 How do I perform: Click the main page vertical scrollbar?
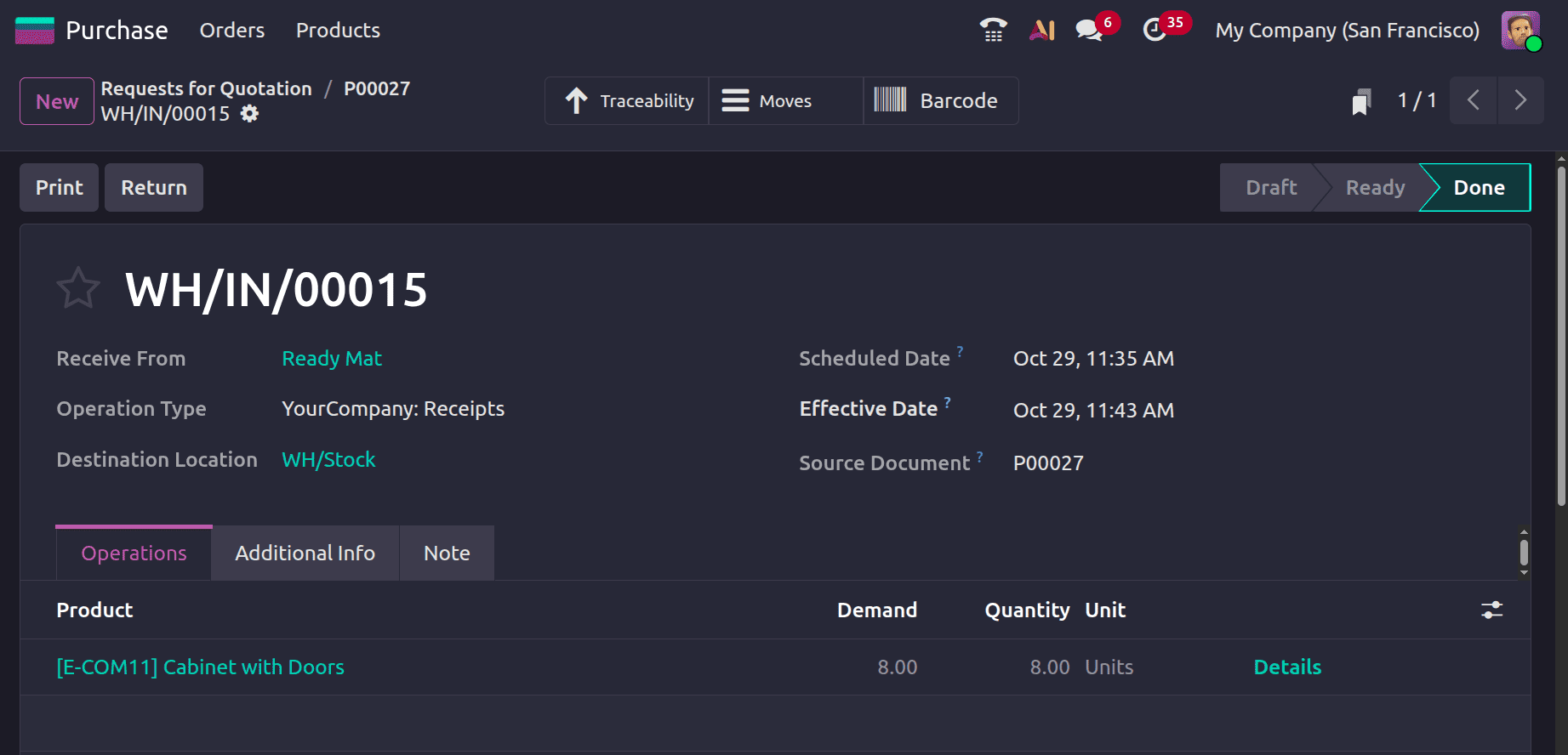point(1561,338)
